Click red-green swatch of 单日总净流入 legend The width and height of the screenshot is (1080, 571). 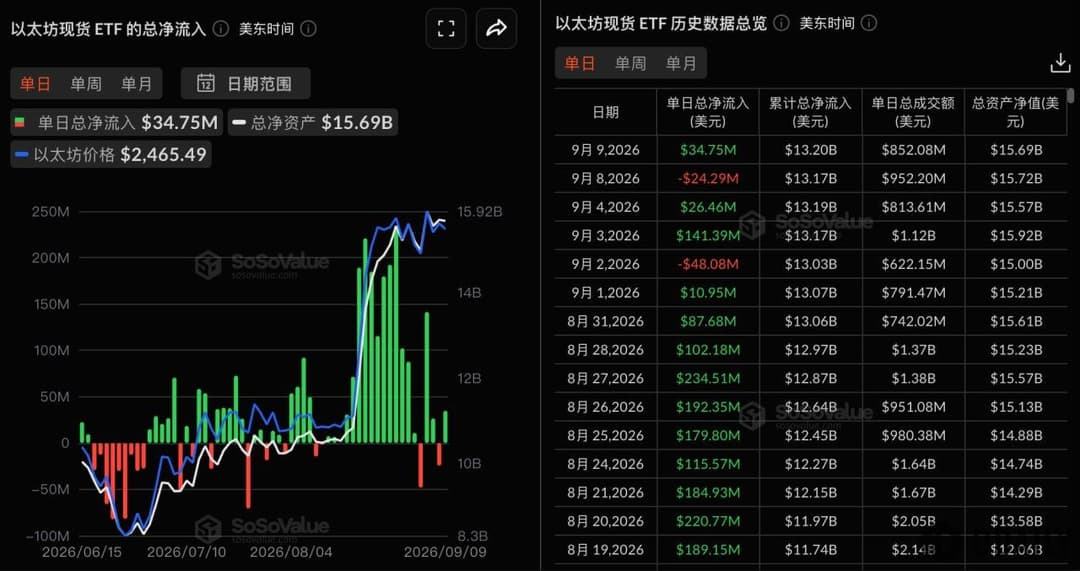coord(19,123)
